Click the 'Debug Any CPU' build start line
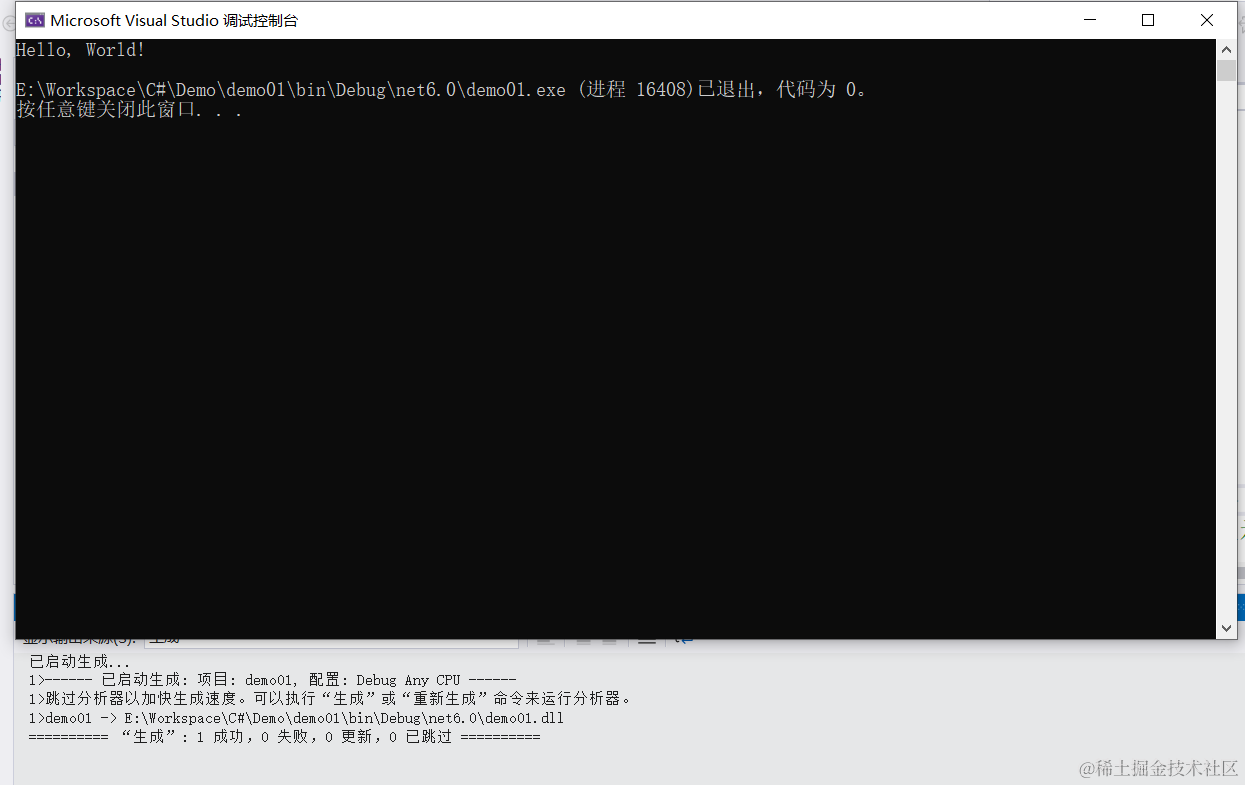1245x785 pixels. [x=272, y=680]
